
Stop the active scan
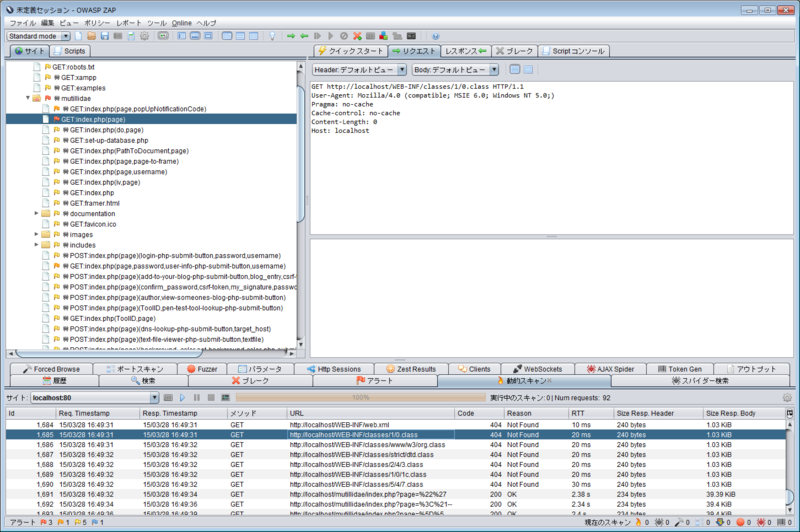(211, 397)
